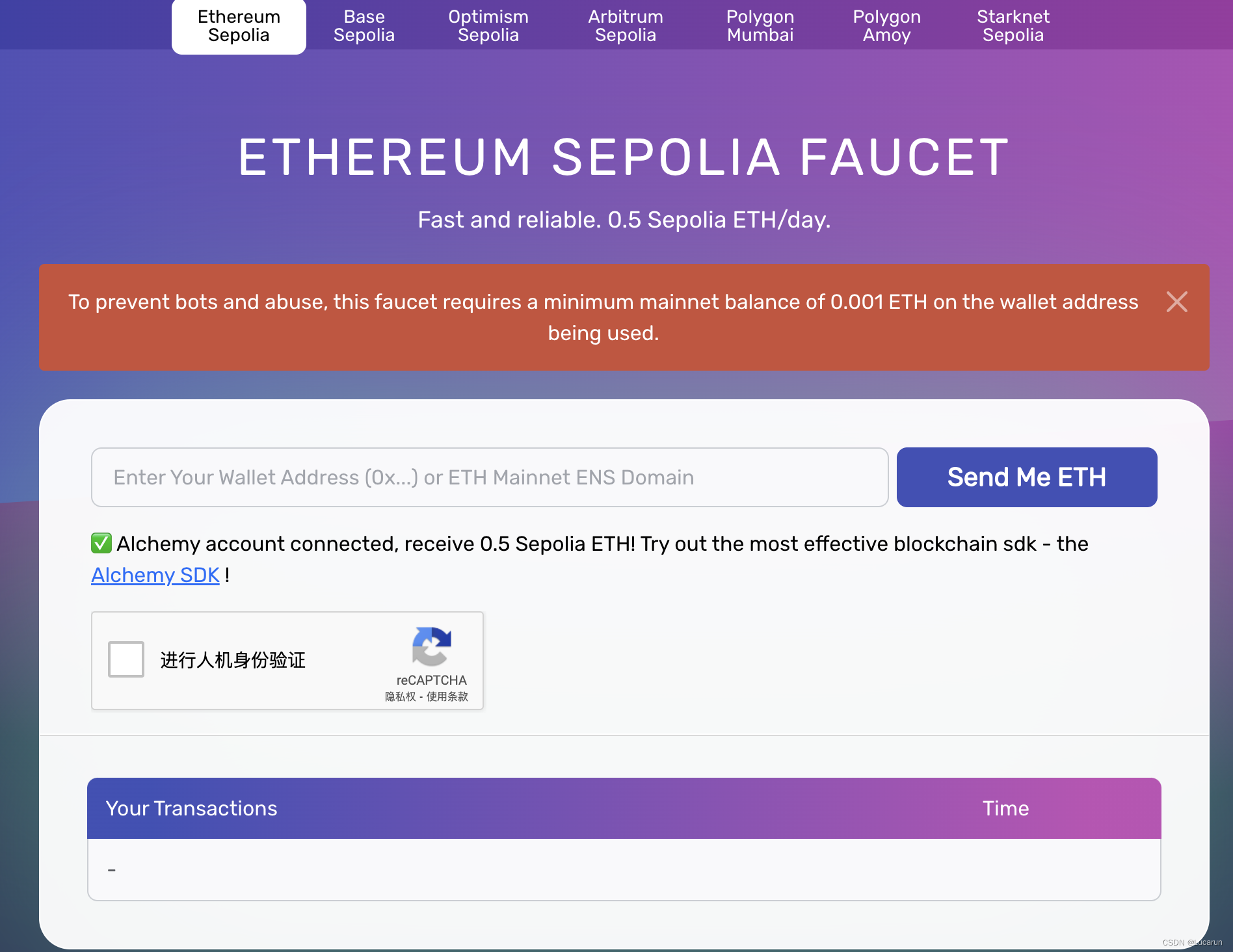Select the Polygon Amoy tab
Image resolution: width=1233 pixels, height=952 pixels.
tap(887, 26)
